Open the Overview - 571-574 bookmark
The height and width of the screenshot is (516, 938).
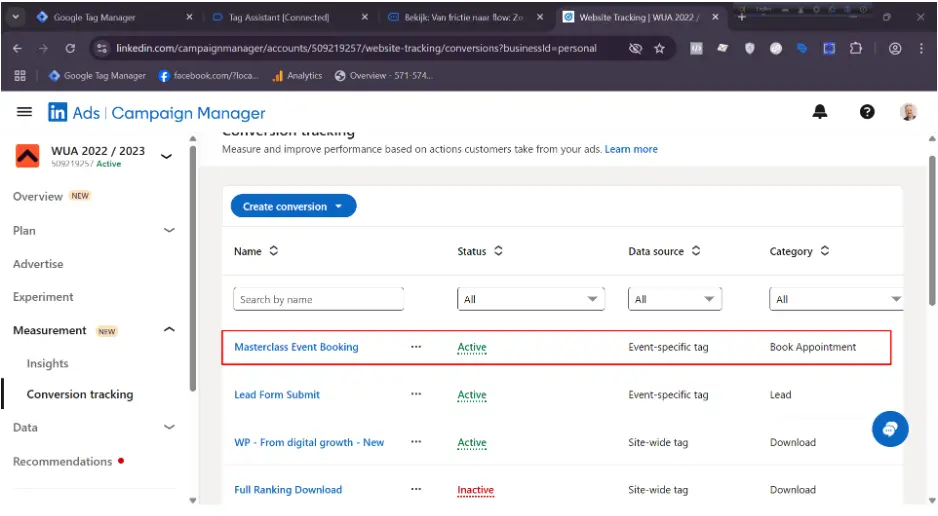383,75
